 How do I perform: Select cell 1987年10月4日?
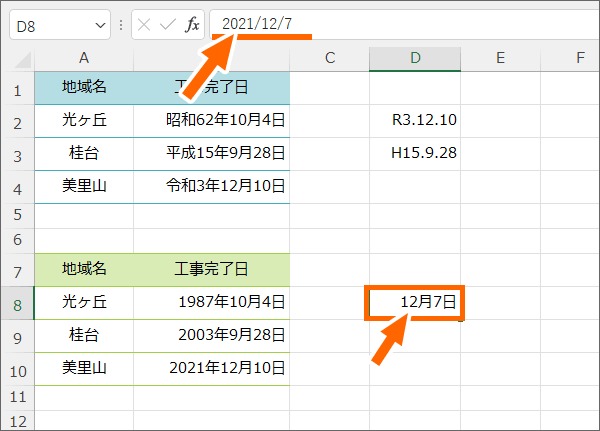pyautogui.click(x=212, y=303)
